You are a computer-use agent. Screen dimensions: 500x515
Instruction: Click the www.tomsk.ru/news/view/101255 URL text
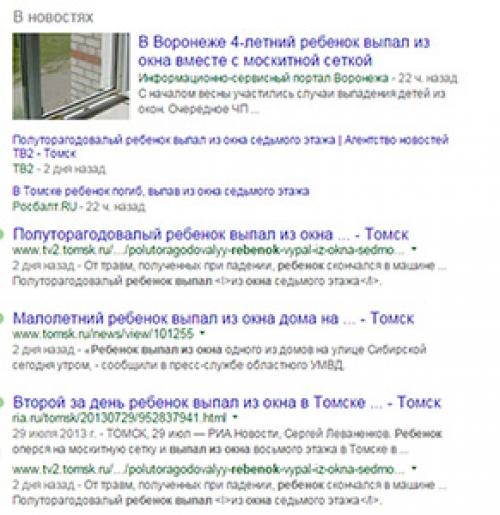[103, 334]
